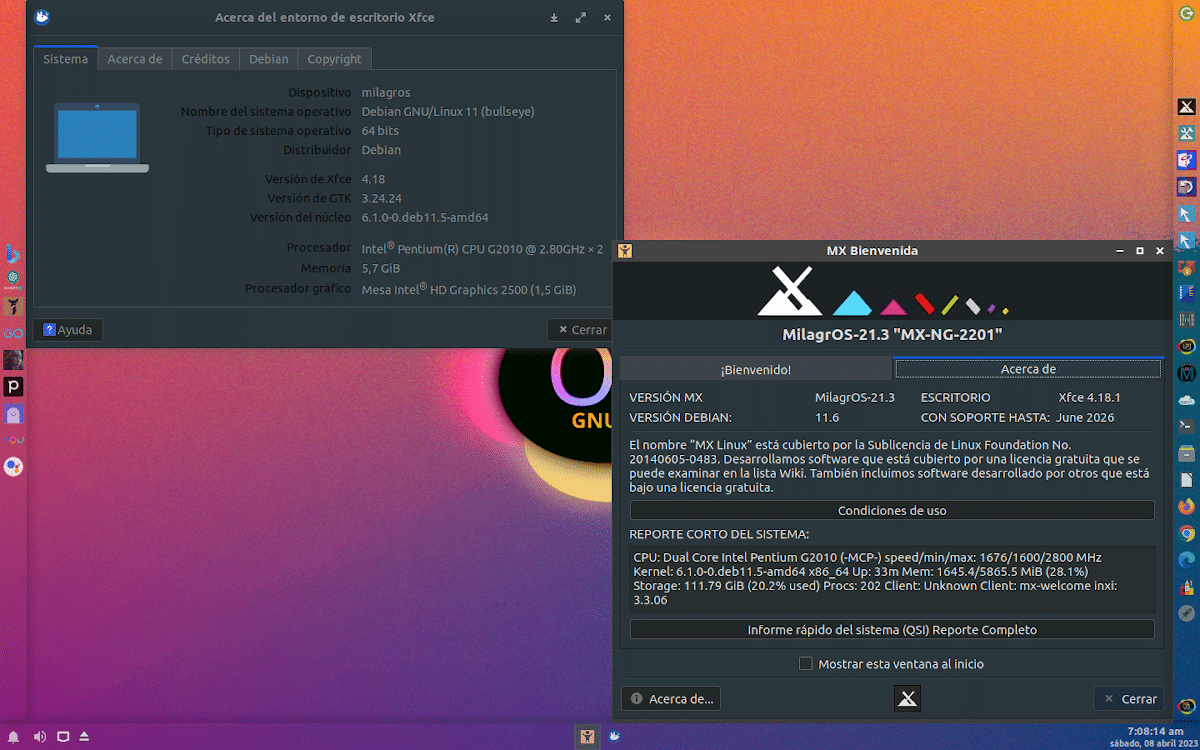Click 'Mesa Intel® HD Graphics 2500 (1,5 GiB)' text
1200x750 pixels.
468,289
